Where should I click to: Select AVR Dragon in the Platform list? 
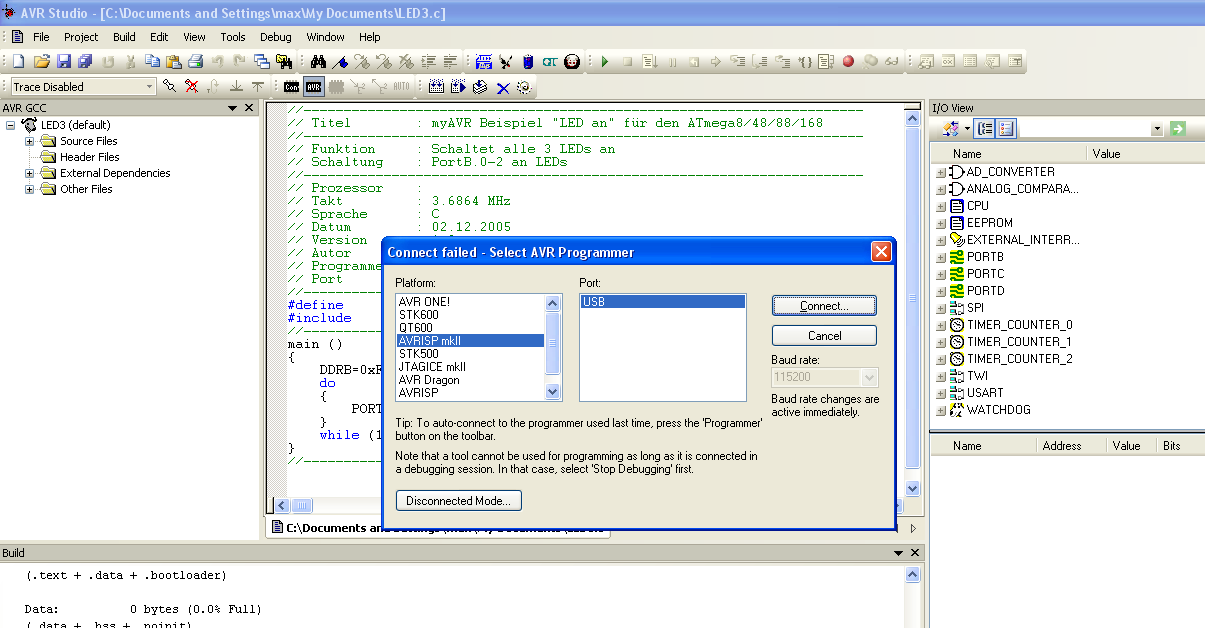point(470,380)
